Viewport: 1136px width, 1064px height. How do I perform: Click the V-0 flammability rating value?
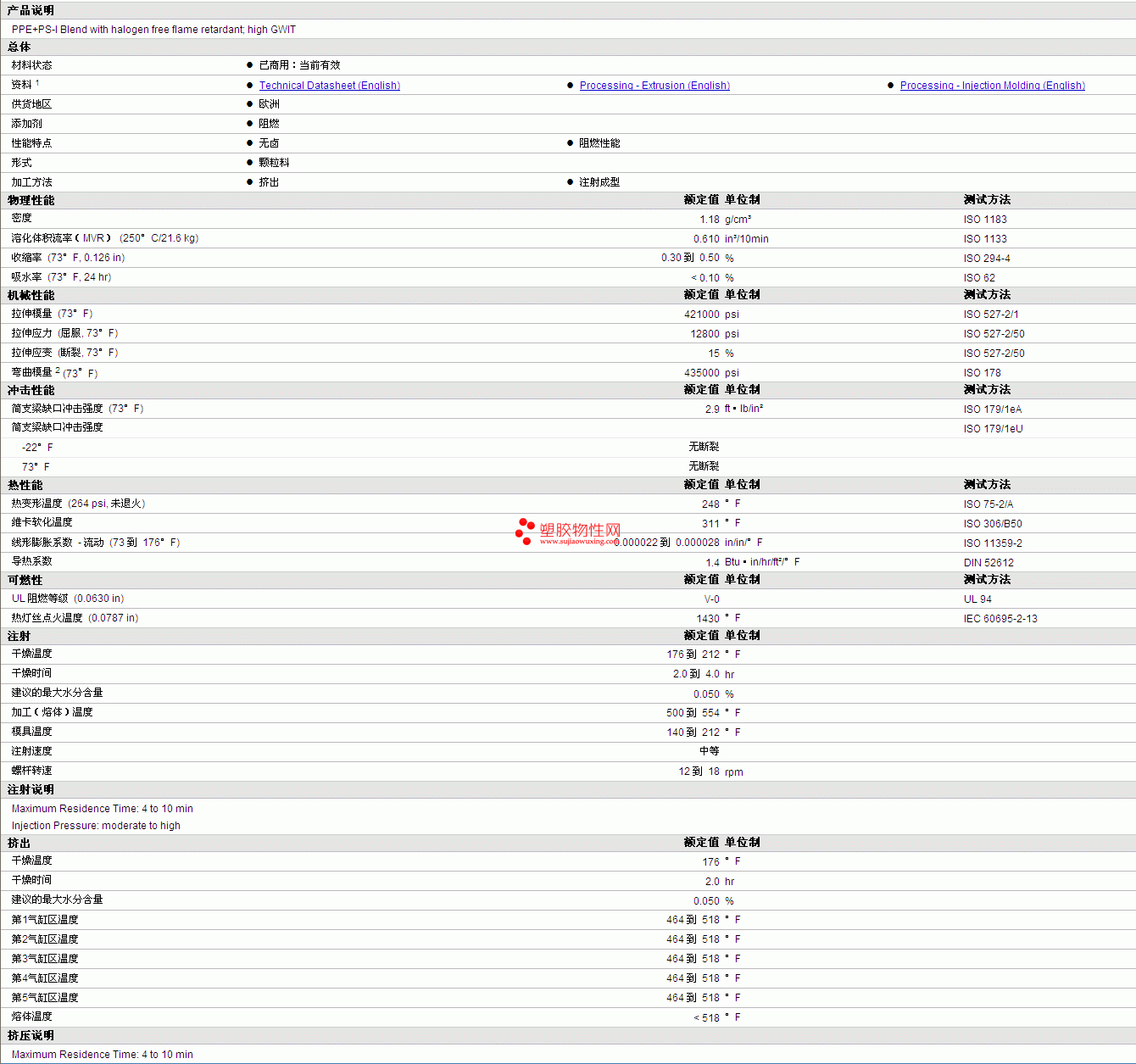[x=711, y=599]
